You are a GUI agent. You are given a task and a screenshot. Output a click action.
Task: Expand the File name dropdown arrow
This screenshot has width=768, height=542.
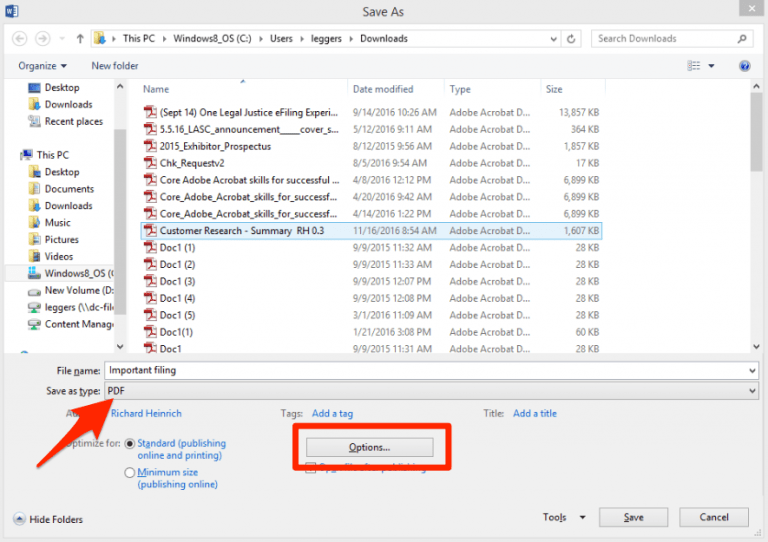[x=751, y=371]
